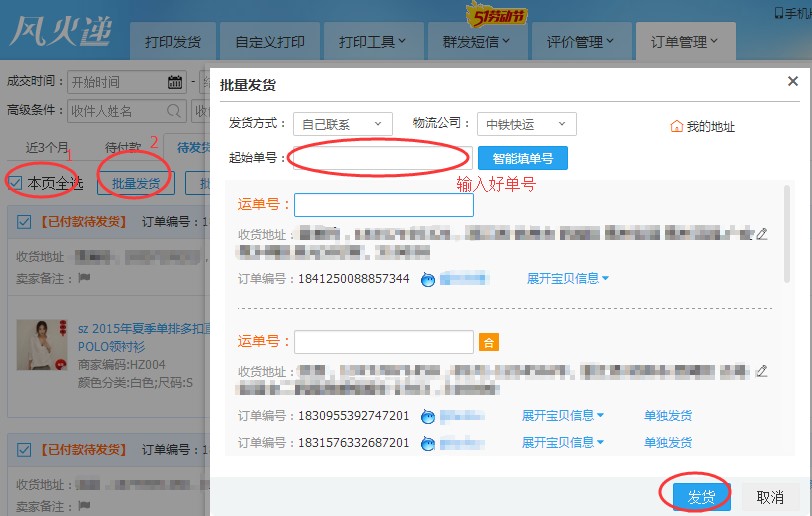This screenshot has width=812, height=516.
Task: Click the 颜色分类:白色;尺码:S text
Action: (x=135, y=383)
